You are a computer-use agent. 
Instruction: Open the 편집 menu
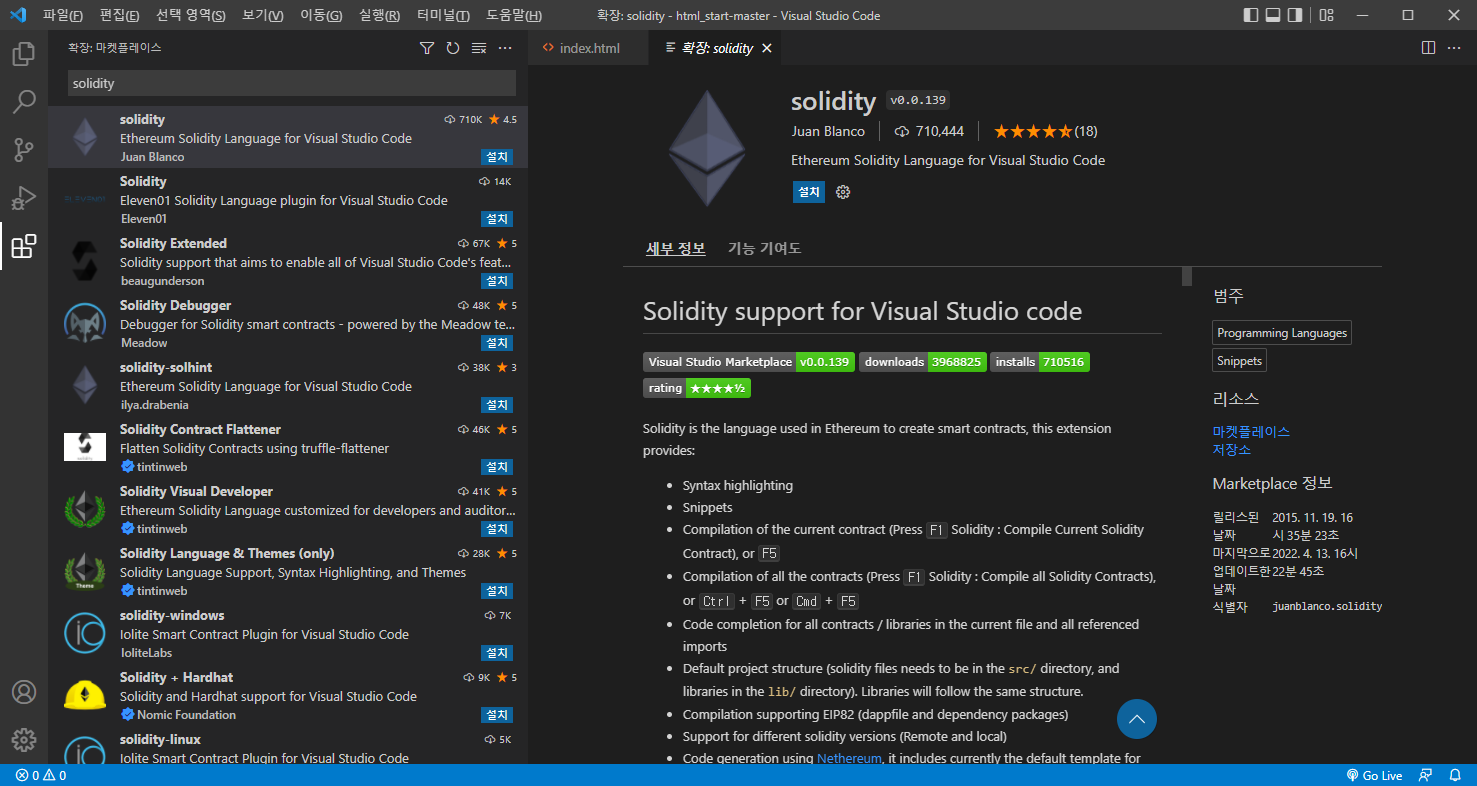[x=120, y=15]
